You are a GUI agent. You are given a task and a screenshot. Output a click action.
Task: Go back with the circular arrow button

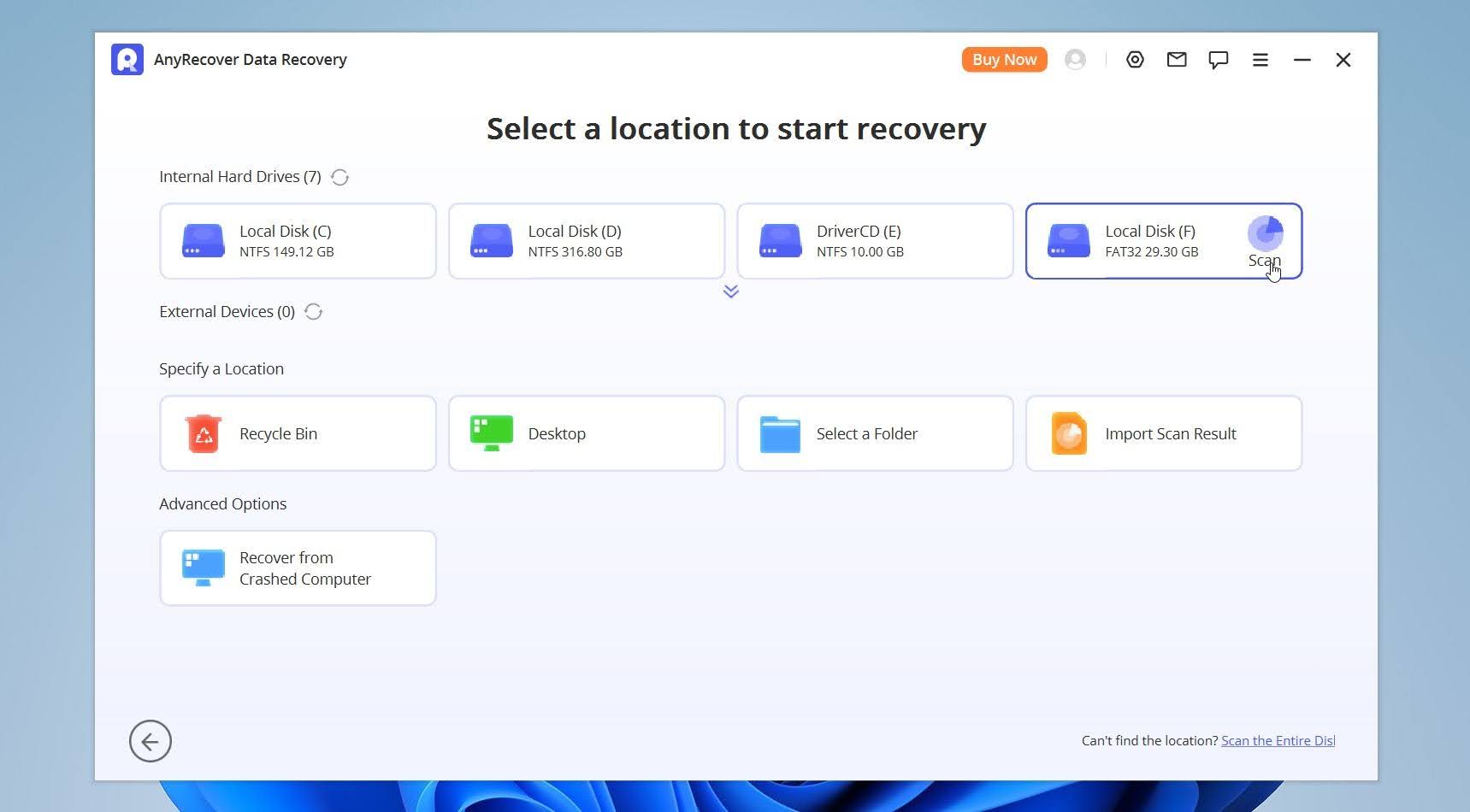point(151,741)
